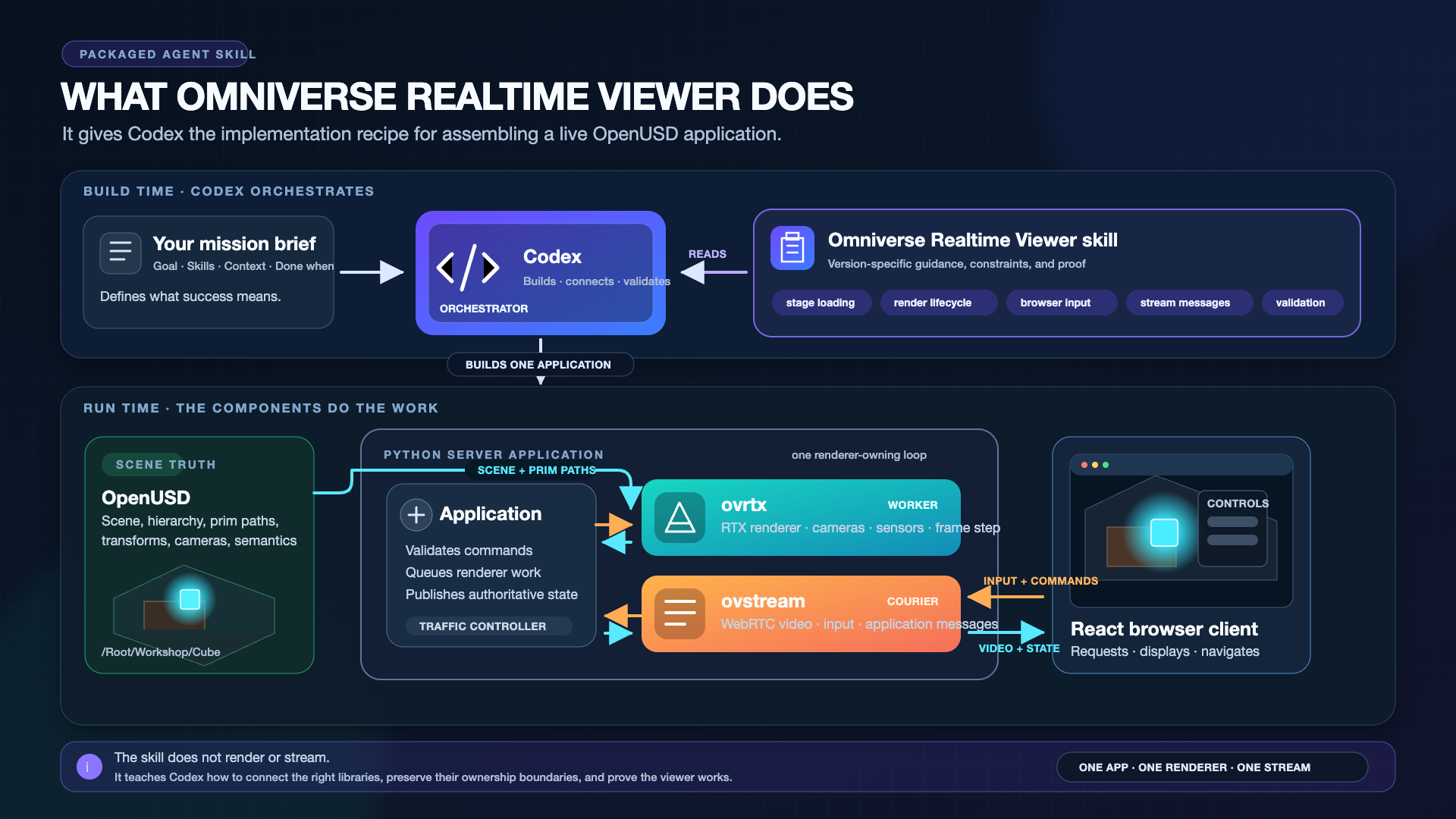1456x819 pixels.
Task: Click the Your mission brief heading
Action: 234,243
